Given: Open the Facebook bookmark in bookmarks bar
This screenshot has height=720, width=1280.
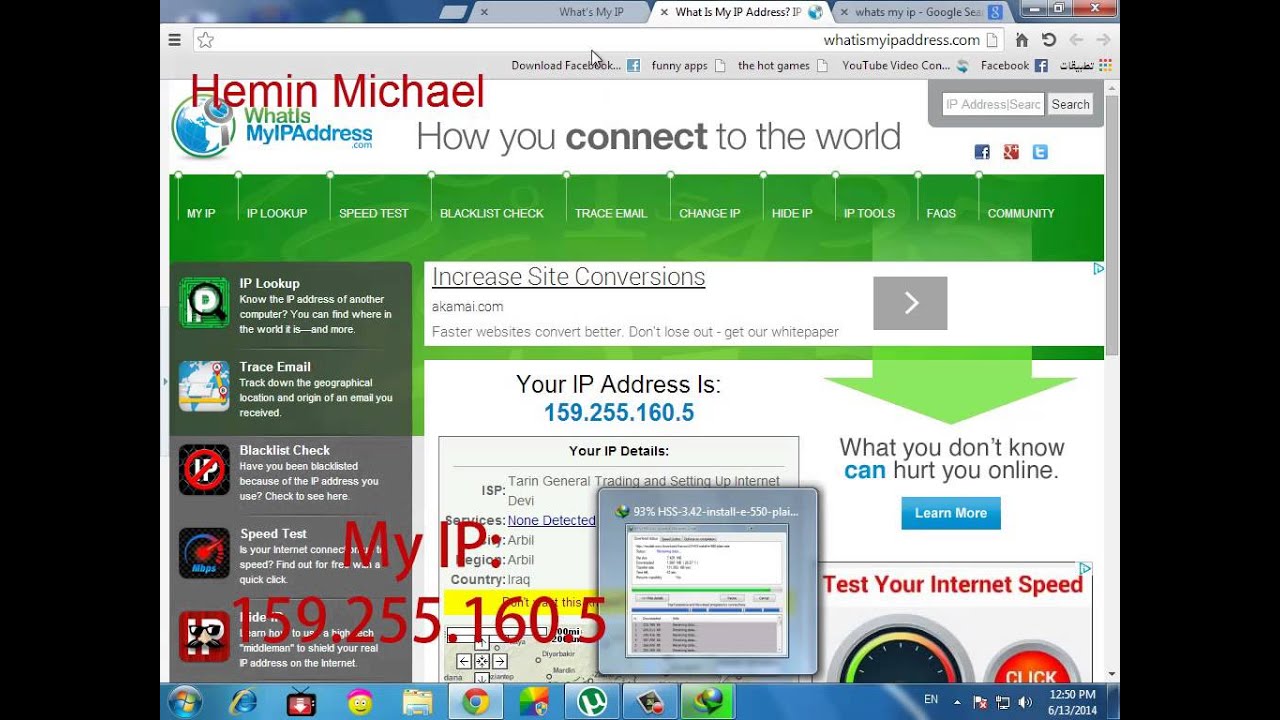Looking at the screenshot, I should click(1014, 66).
